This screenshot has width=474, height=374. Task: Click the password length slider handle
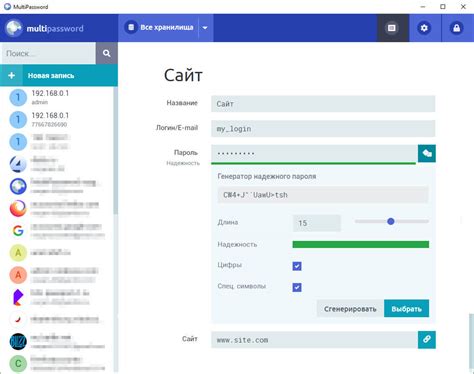[x=391, y=221]
